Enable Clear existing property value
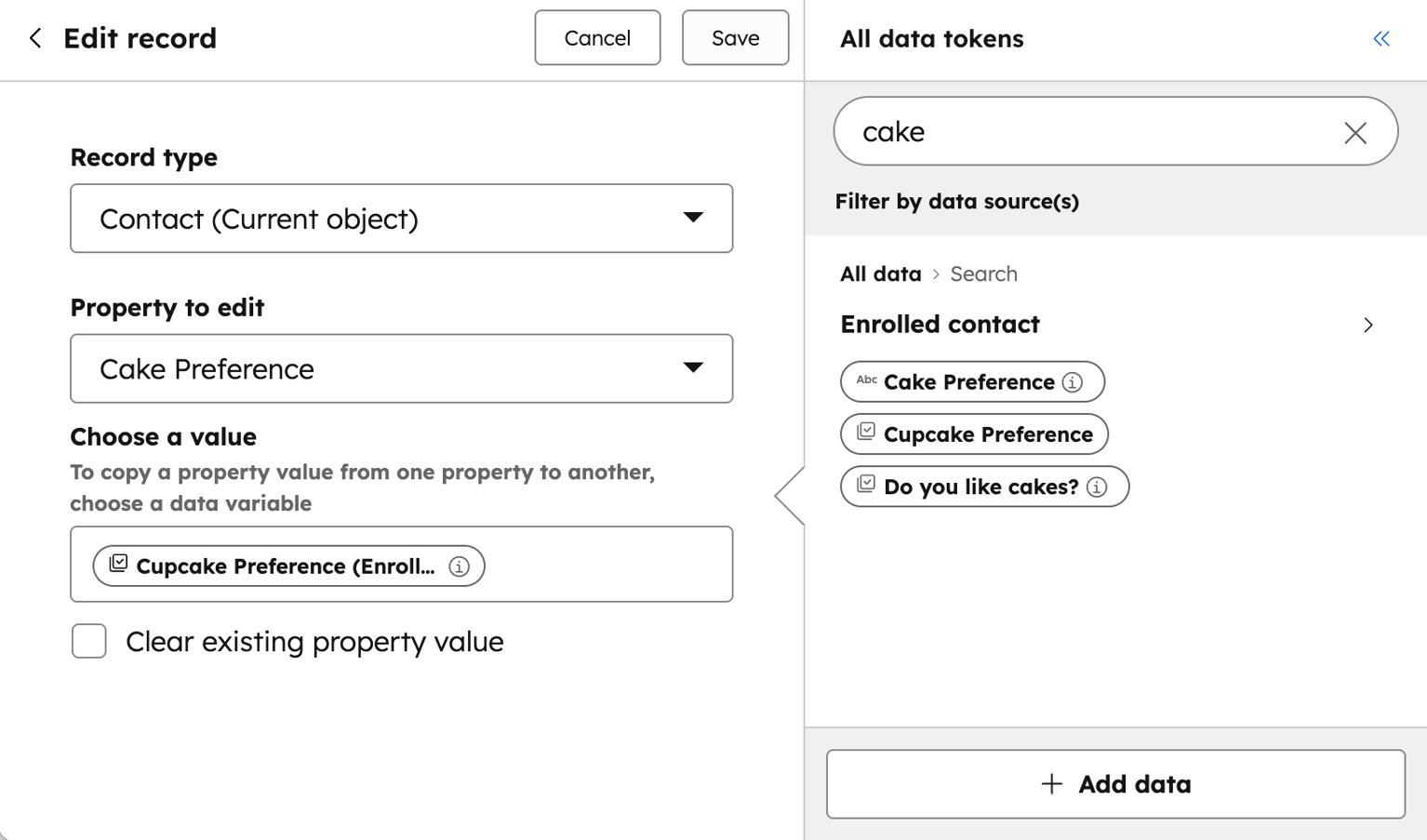1427x840 pixels. (x=88, y=641)
